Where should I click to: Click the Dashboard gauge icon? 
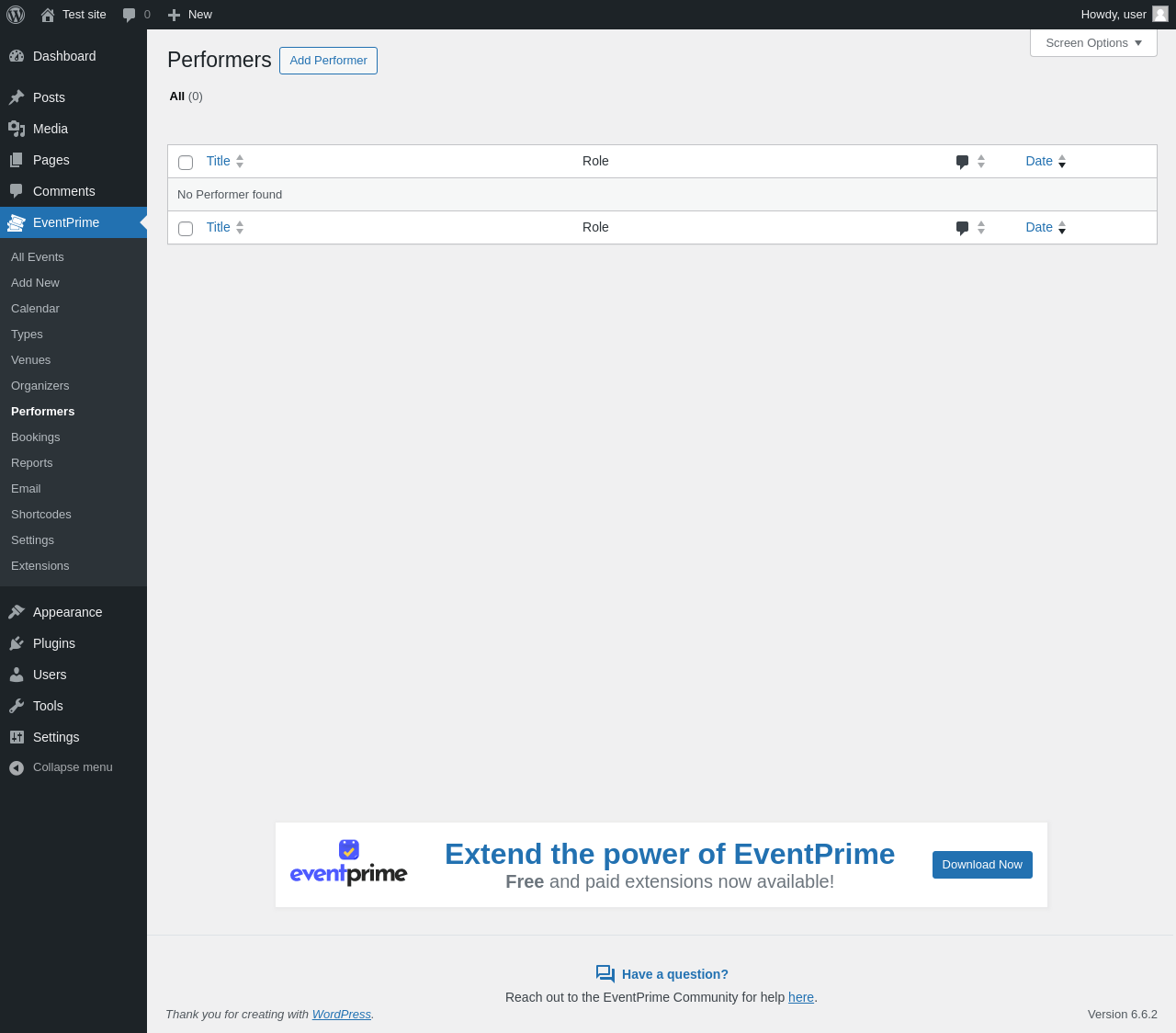[x=17, y=56]
